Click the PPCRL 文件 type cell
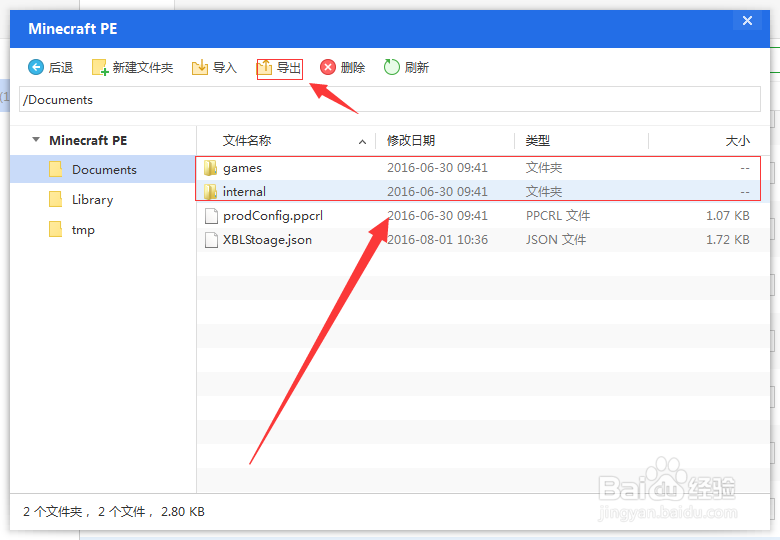This screenshot has width=780, height=540. pyautogui.click(x=558, y=216)
